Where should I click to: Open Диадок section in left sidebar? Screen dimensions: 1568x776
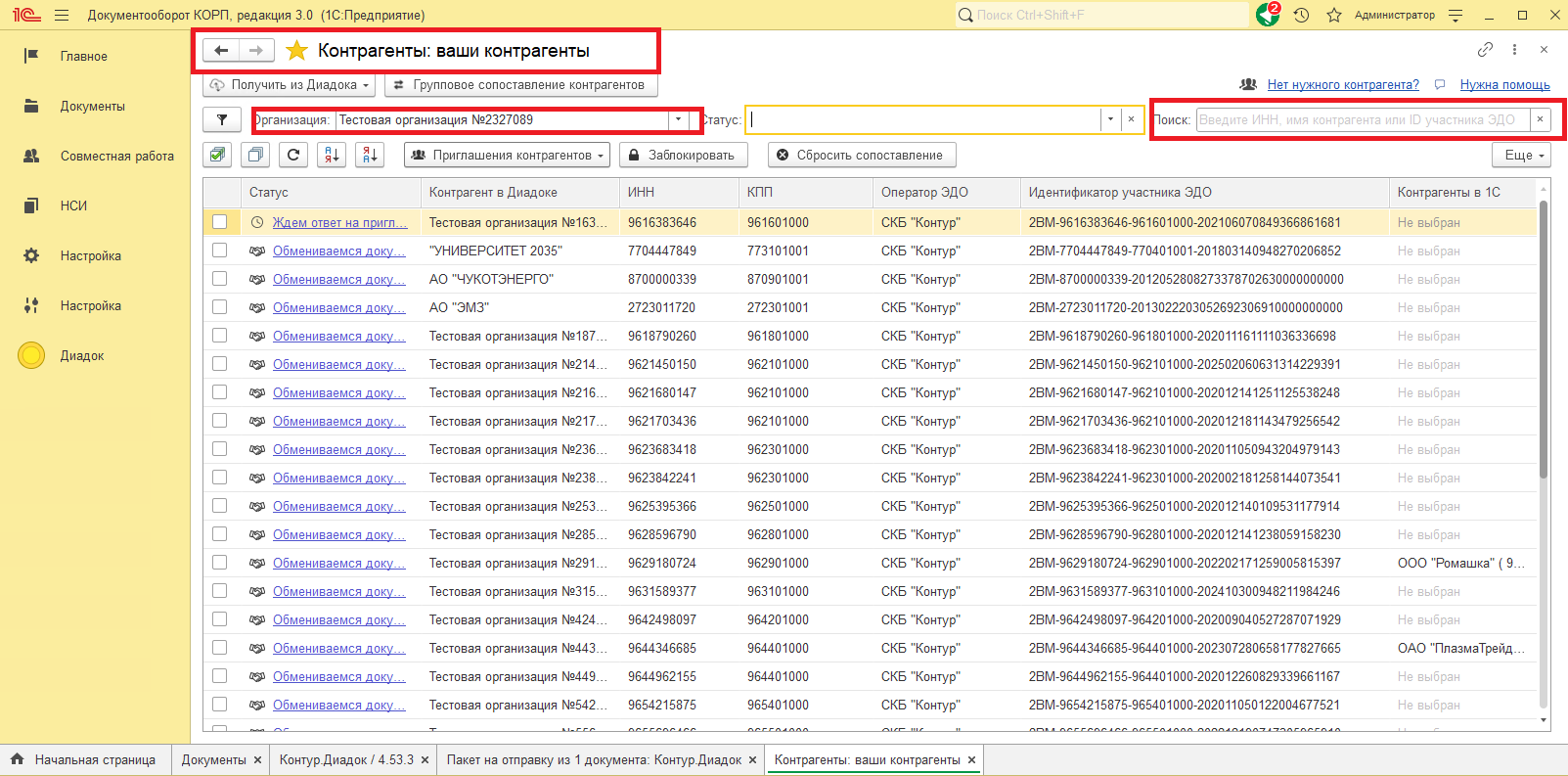(82, 355)
